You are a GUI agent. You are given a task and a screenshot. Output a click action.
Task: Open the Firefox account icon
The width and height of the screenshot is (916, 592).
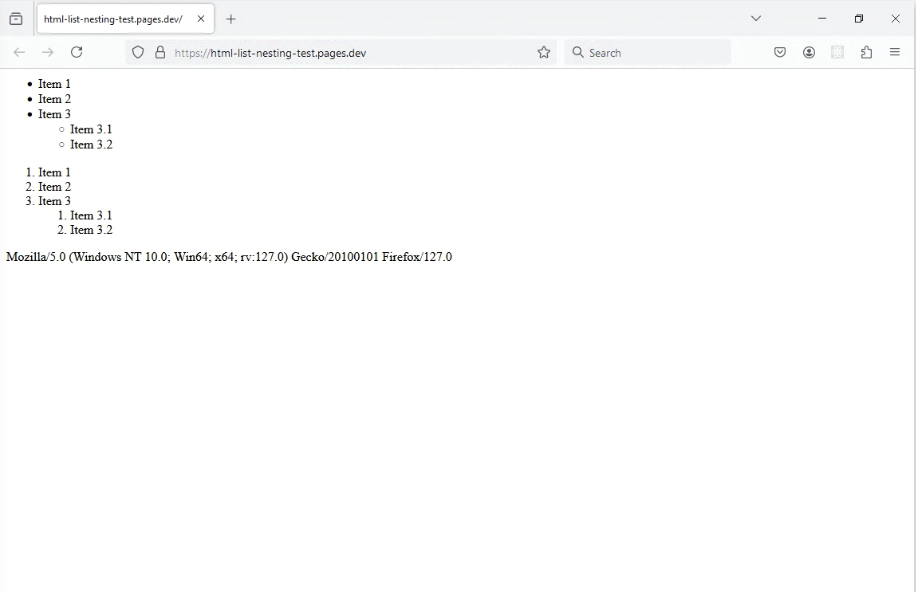pos(809,52)
